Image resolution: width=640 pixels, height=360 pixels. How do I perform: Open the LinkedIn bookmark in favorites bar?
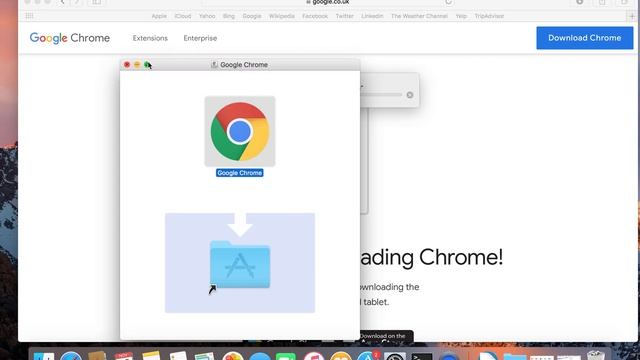point(372,16)
